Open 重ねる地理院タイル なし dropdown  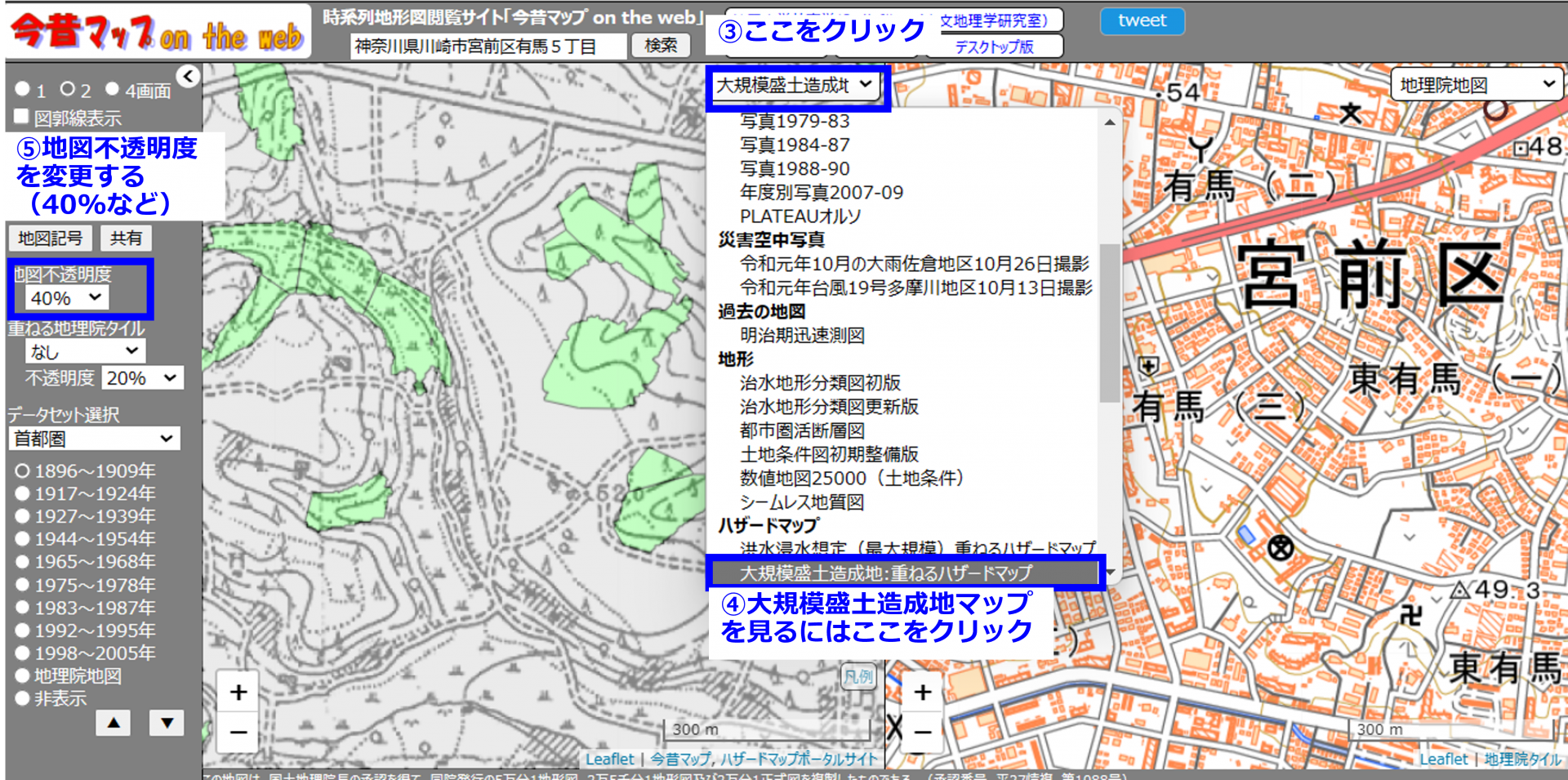[x=86, y=351]
